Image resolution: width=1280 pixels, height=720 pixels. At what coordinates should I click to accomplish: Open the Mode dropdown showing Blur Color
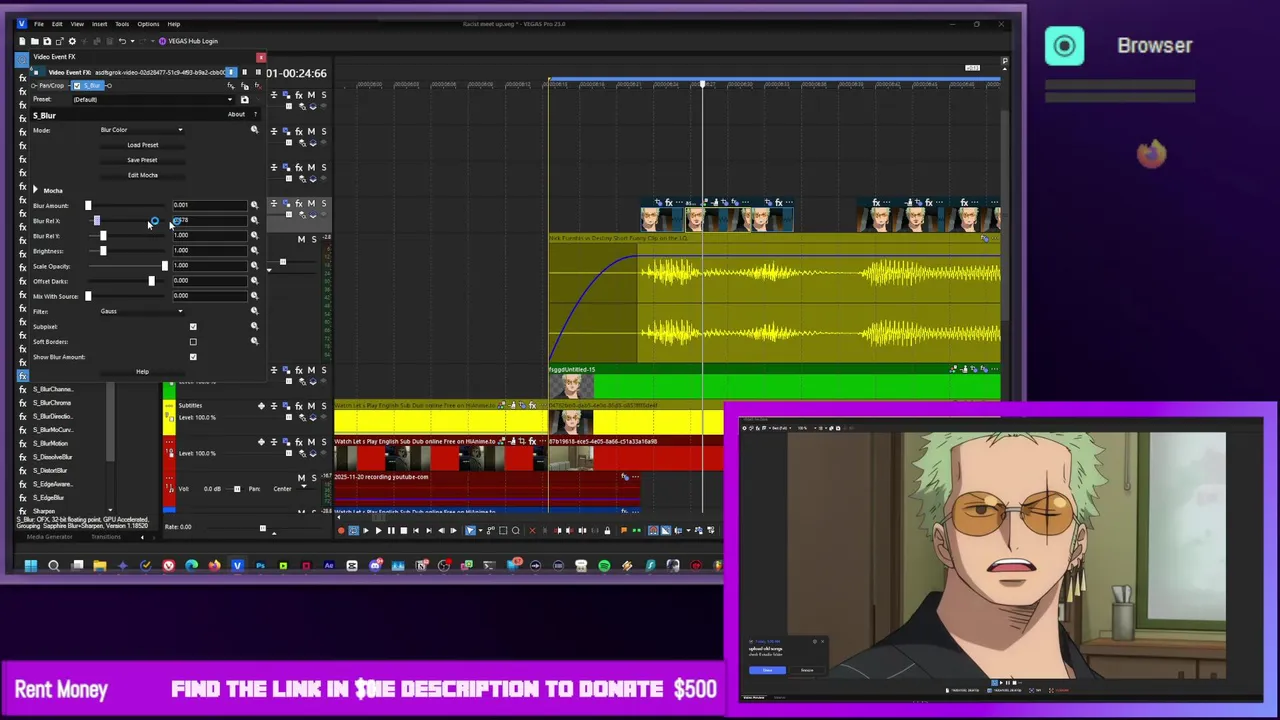tap(141, 130)
